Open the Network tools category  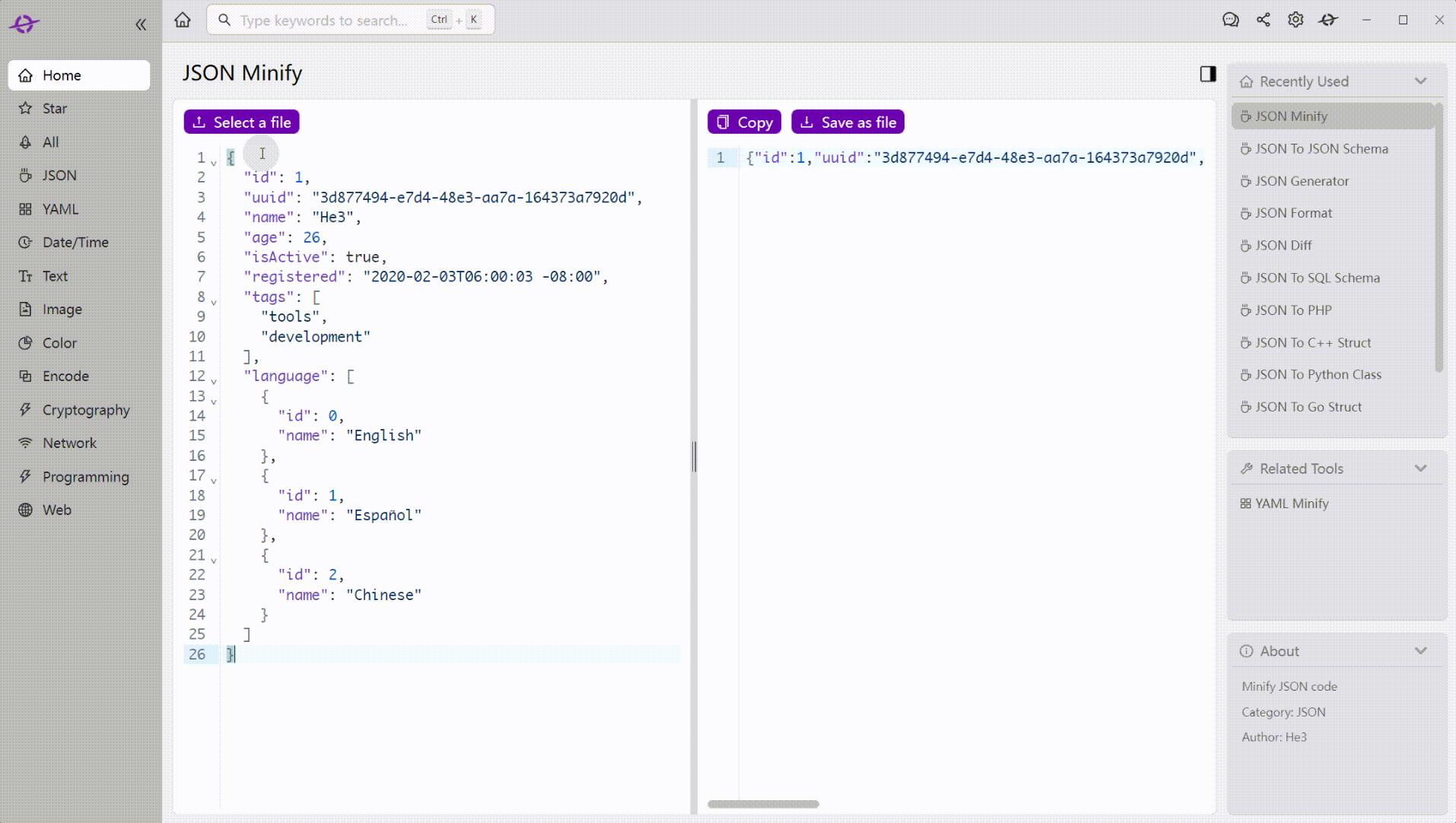(68, 443)
